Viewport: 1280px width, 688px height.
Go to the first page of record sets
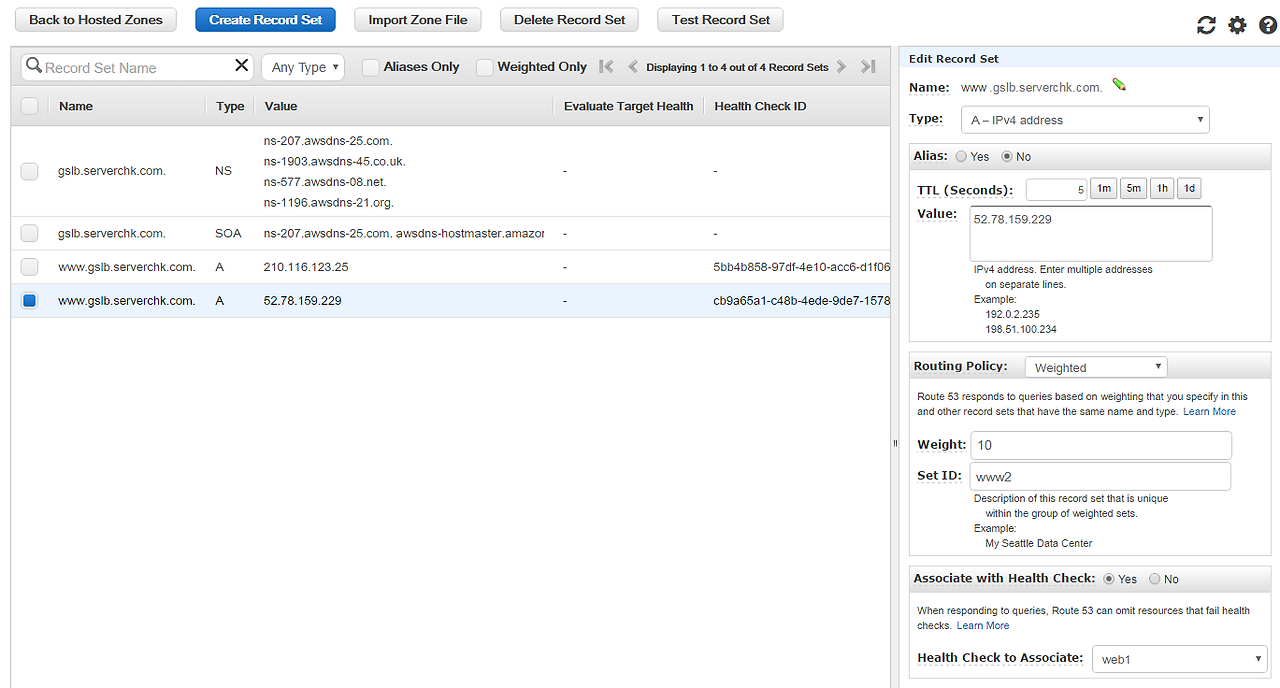coord(606,67)
